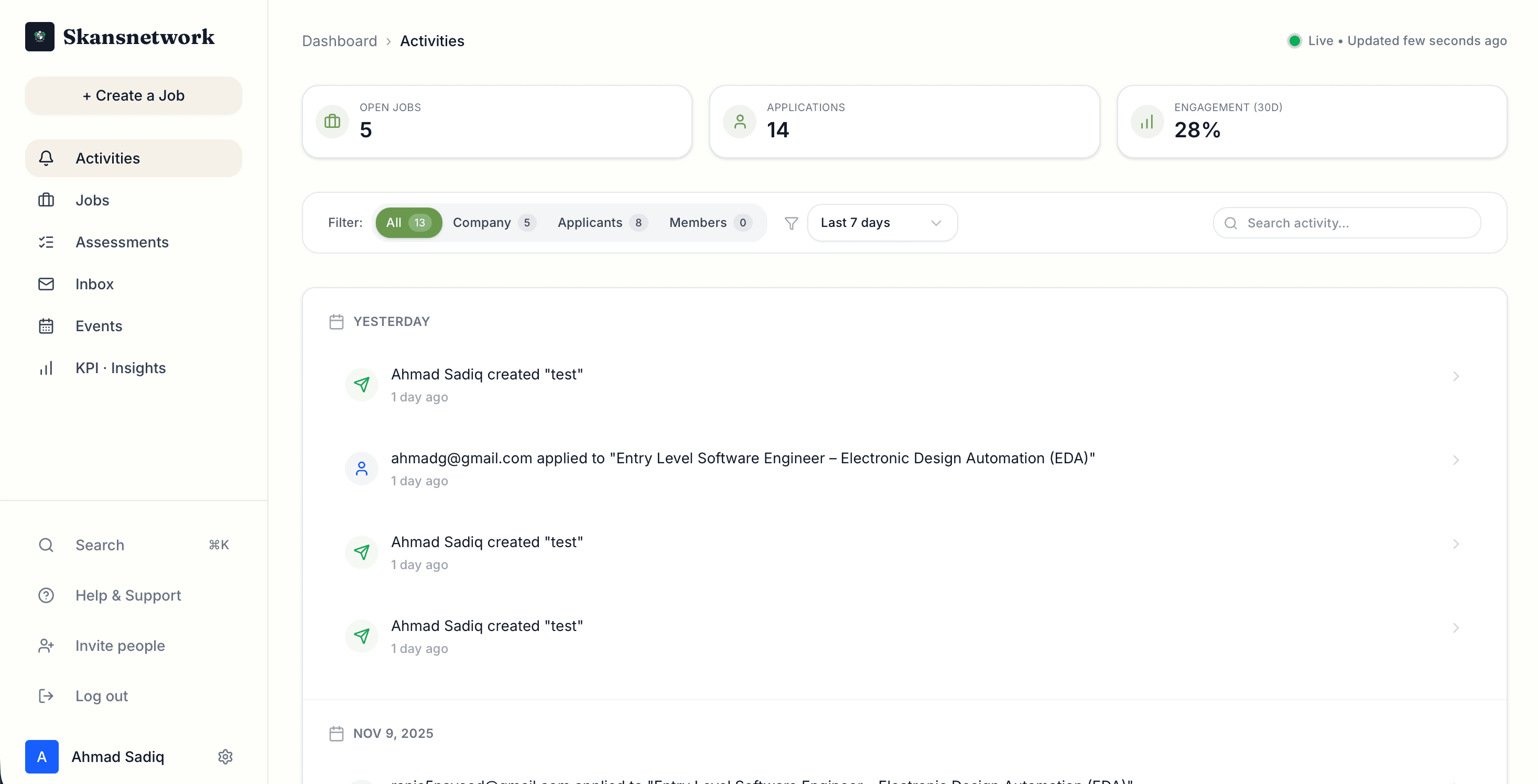Open the advanced filter funnel icon
This screenshot has height=784, width=1538.
click(x=791, y=223)
